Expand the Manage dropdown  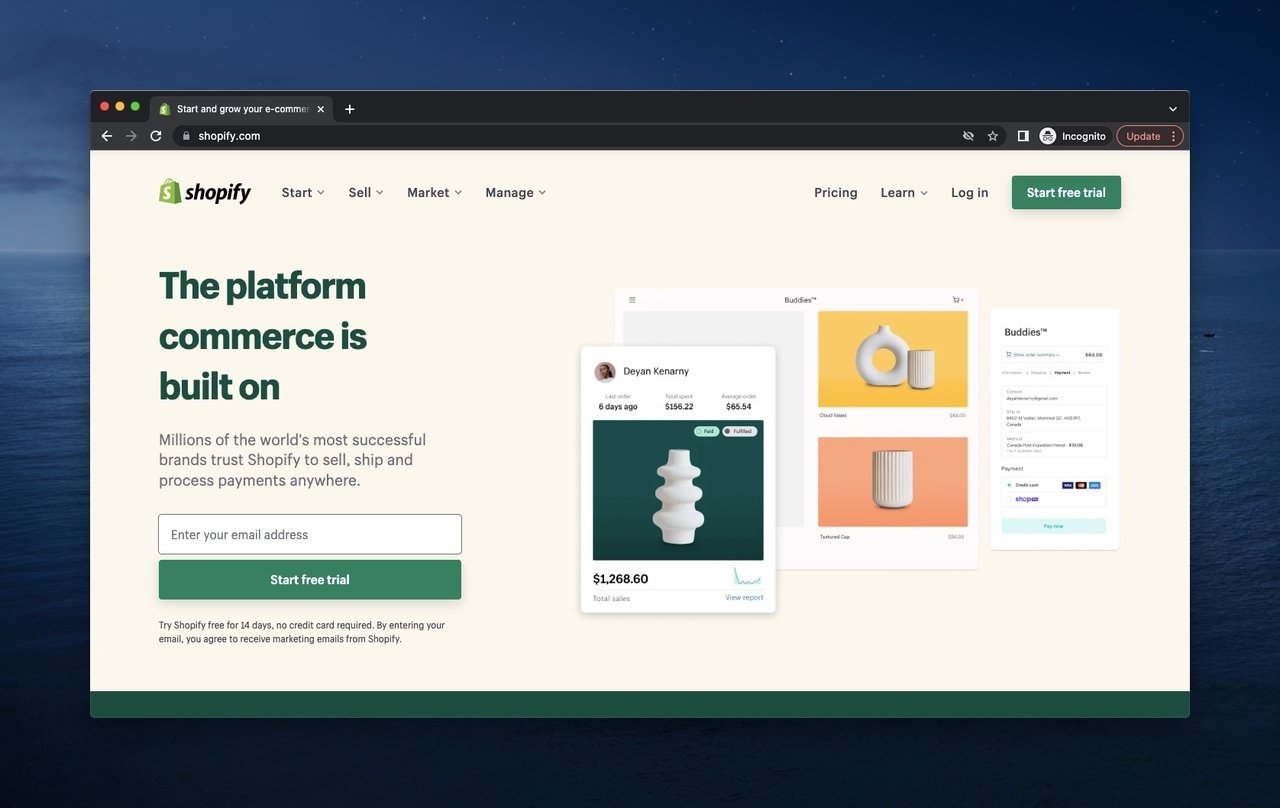tap(516, 193)
